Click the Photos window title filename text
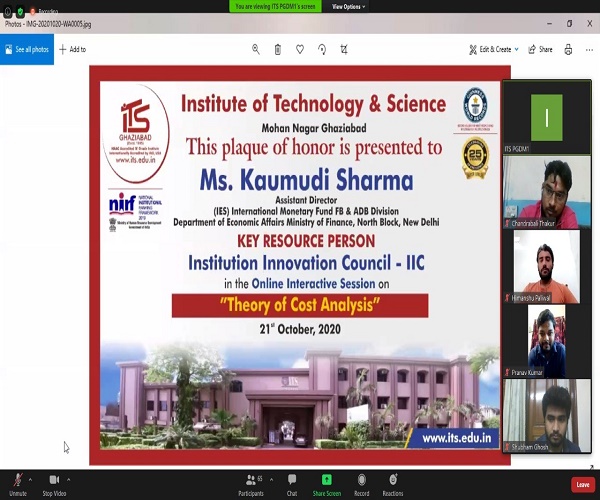The height and width of the screenshot is (500, 600). (48, 24)
